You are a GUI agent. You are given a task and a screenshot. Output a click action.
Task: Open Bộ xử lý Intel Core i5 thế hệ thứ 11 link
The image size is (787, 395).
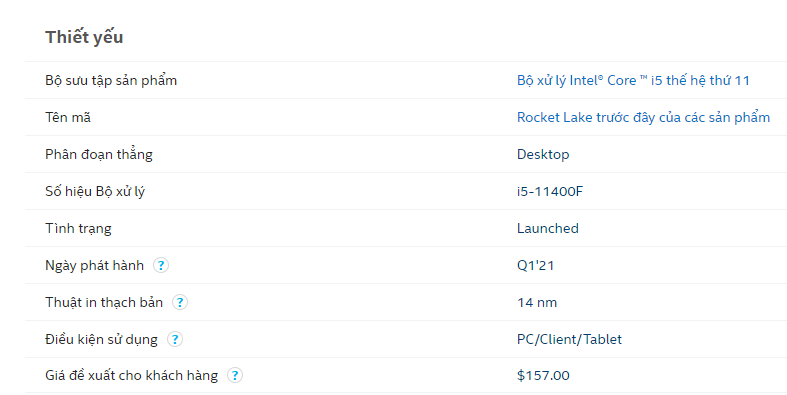point(633,80)
